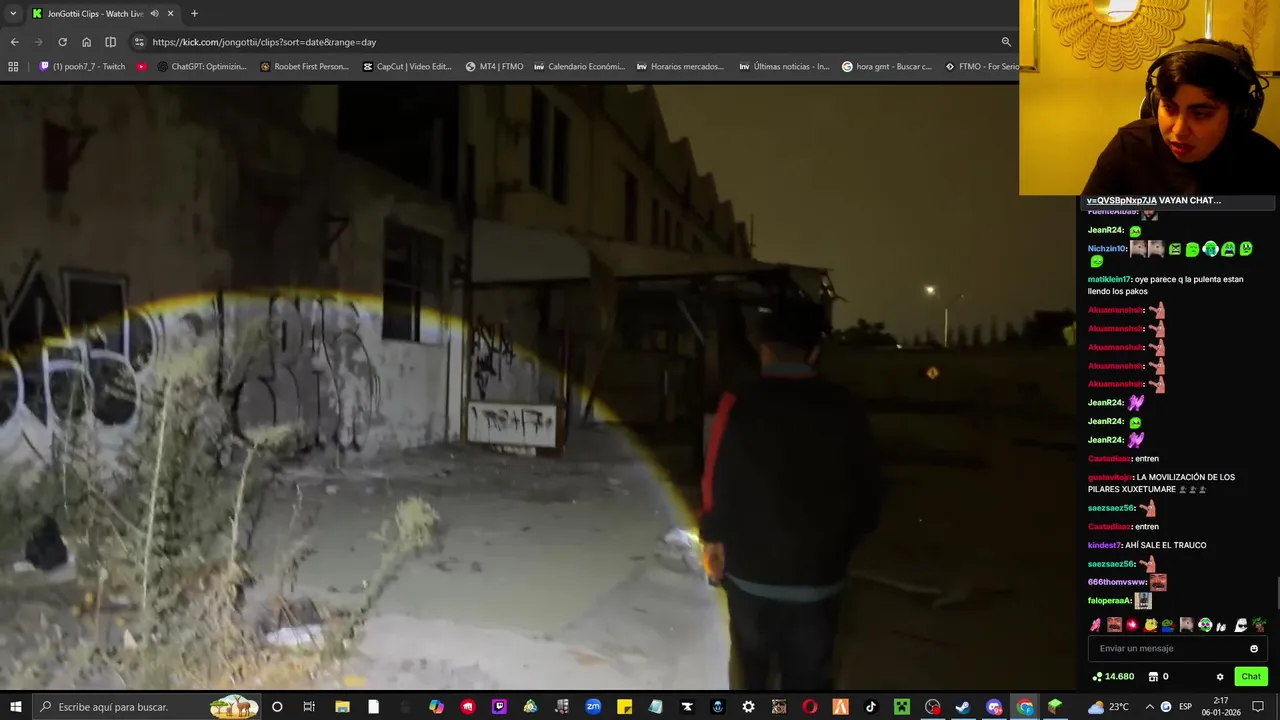Open Opera browser from the taskbar
This screenshot has width=1280, height=720.
coord(809,706)
